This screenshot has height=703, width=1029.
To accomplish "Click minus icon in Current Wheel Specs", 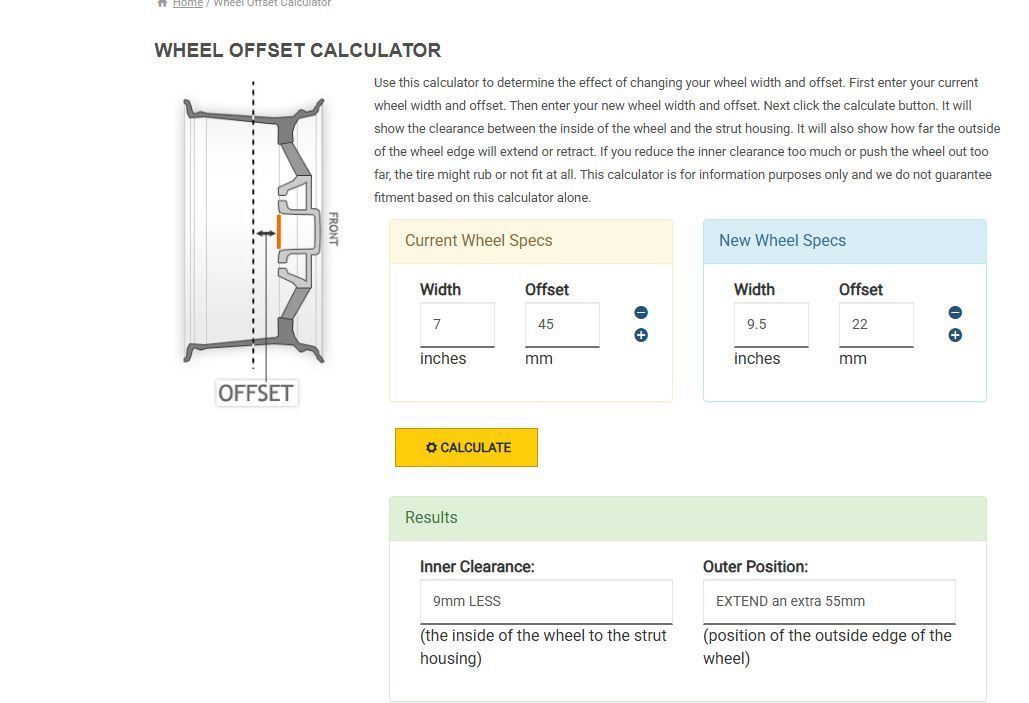I will coord(641,313).
